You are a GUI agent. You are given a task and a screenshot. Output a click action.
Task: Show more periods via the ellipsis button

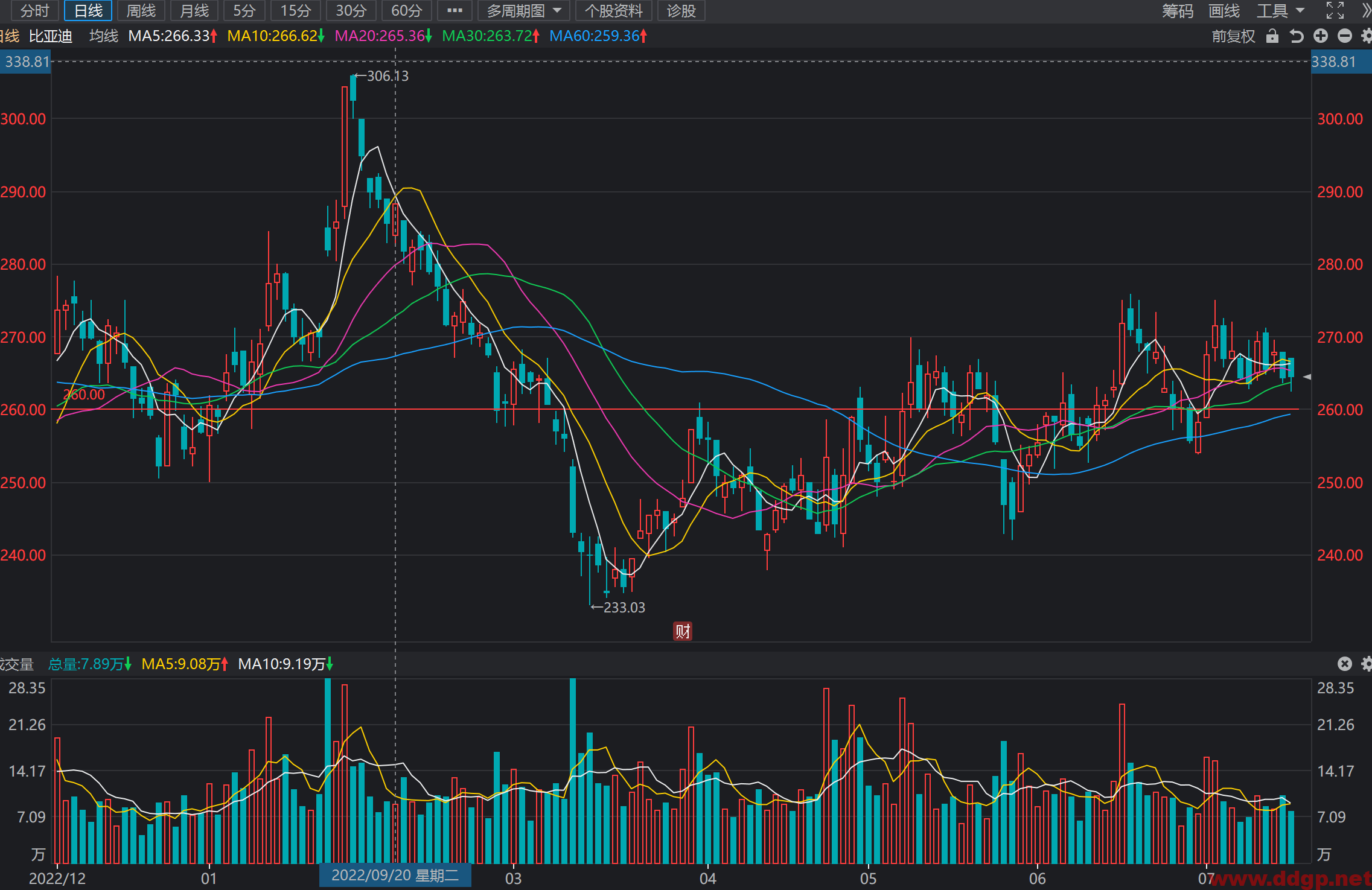(455, 10)
